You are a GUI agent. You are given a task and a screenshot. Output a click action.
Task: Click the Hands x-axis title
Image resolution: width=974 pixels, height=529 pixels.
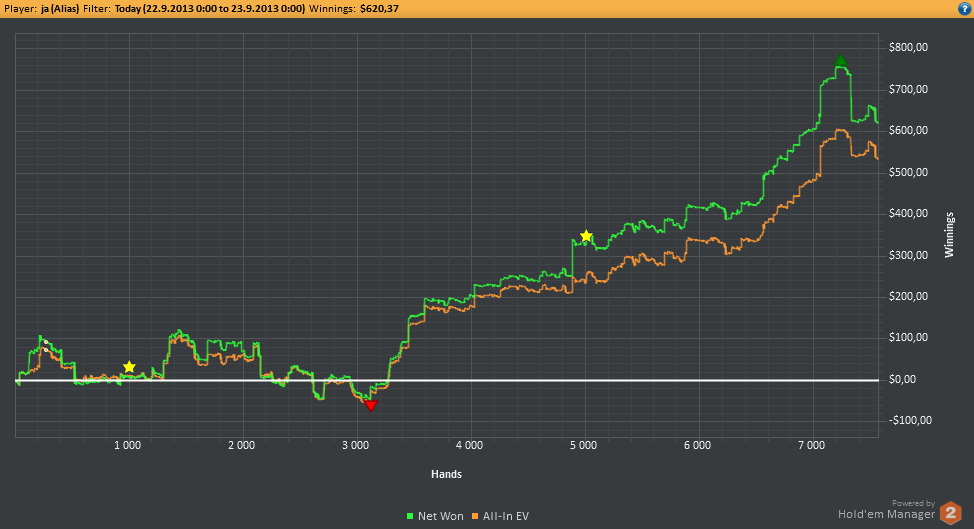pos(447,473)
